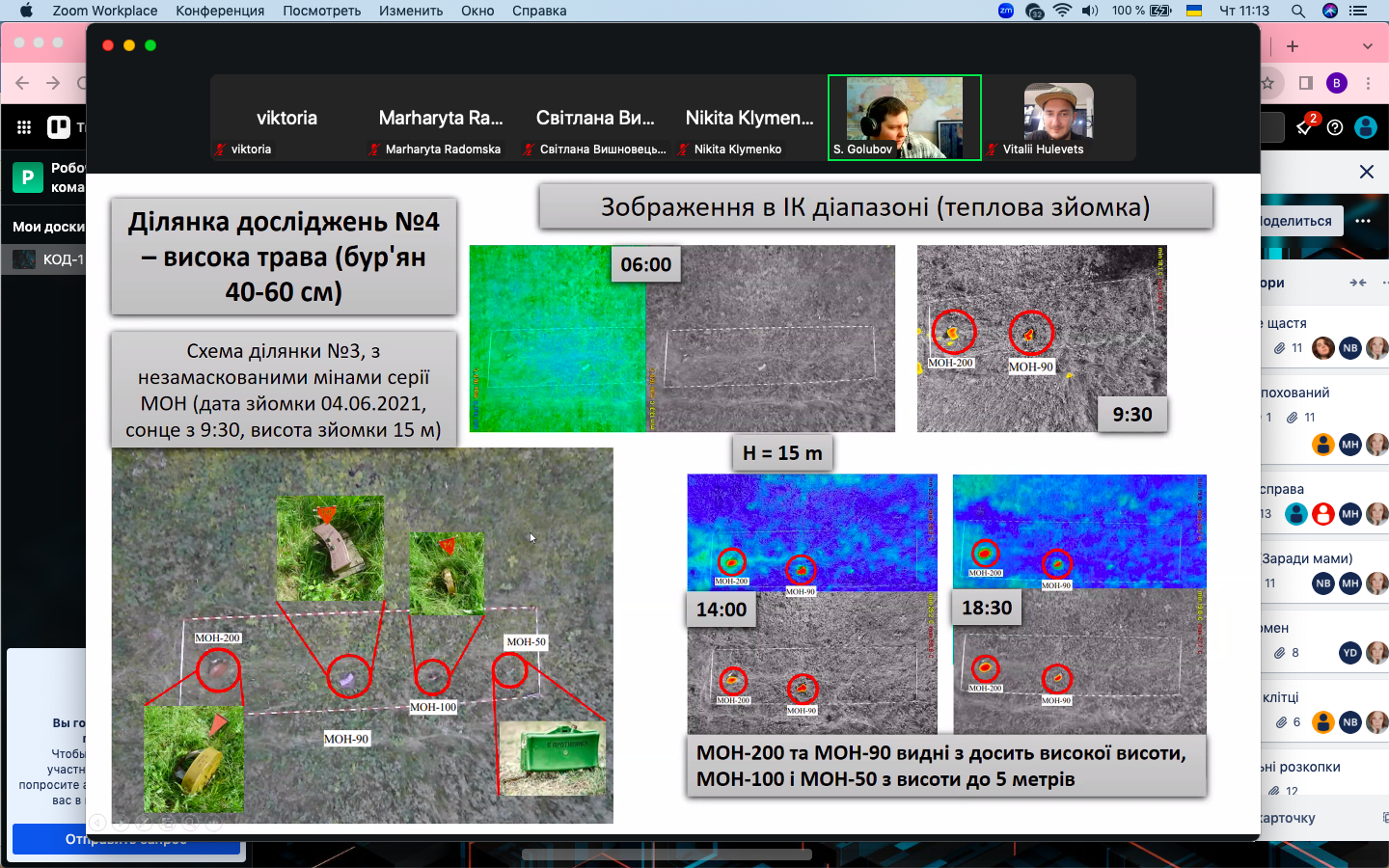Screen dimensions: 1389x868
Task: Collapse the list with the arrows icon
Action: pyautogui.click(x=1358, y=283)
